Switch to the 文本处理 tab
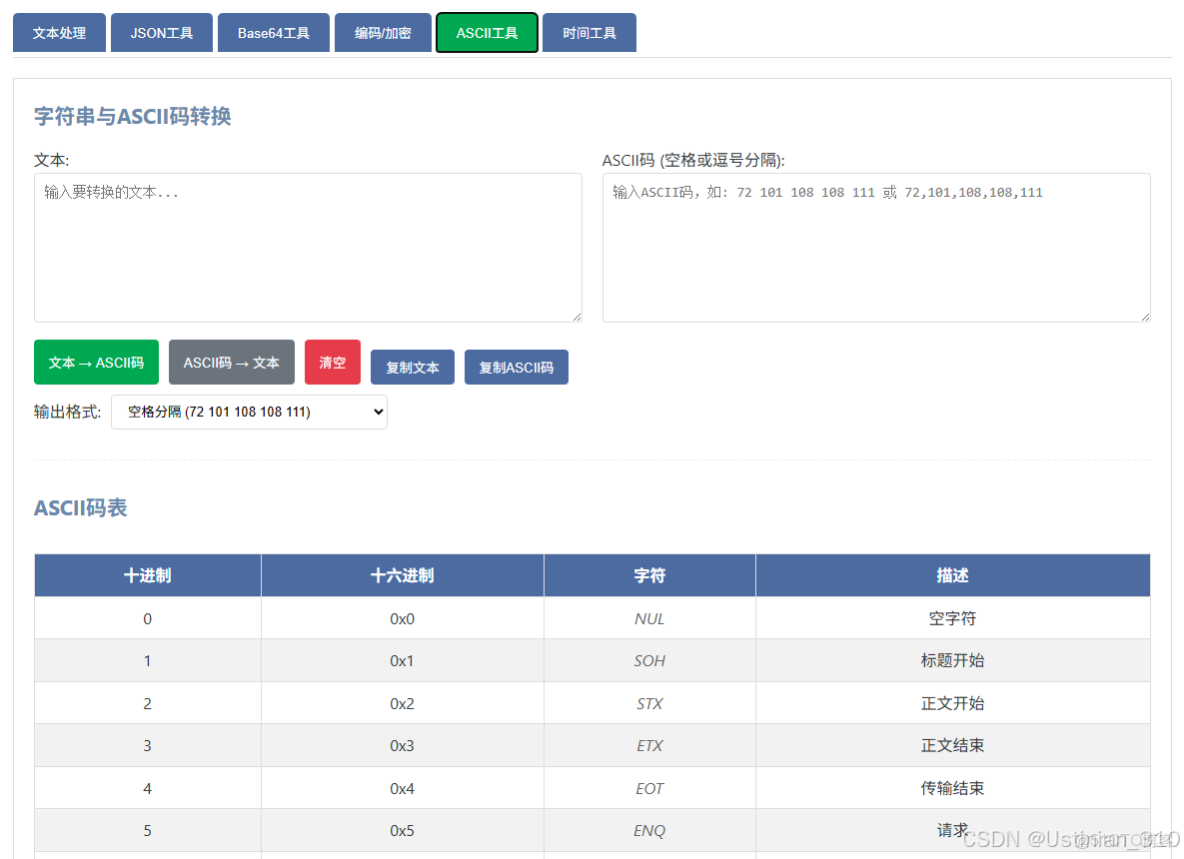 pyautogui.click(x=59, y=32)
